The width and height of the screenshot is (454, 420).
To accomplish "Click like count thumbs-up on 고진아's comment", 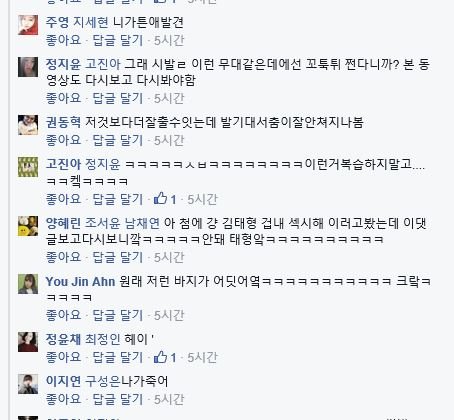I will (165, 199).
